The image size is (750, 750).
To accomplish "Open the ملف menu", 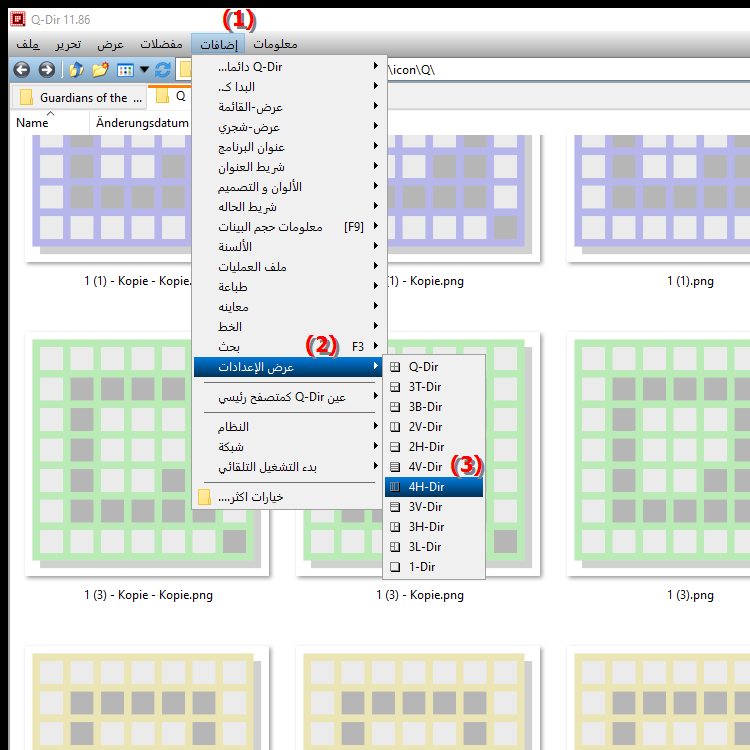I will [28, 44].
